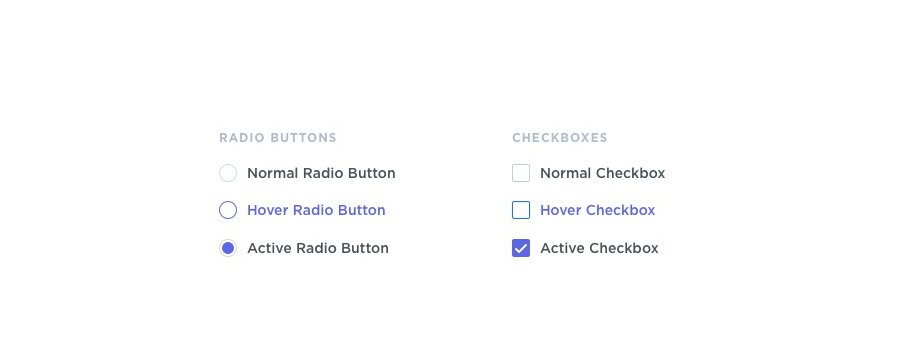Click the "Normal Radio Button" label text
This screenshot has height=364, width=900.
[321, 173]
